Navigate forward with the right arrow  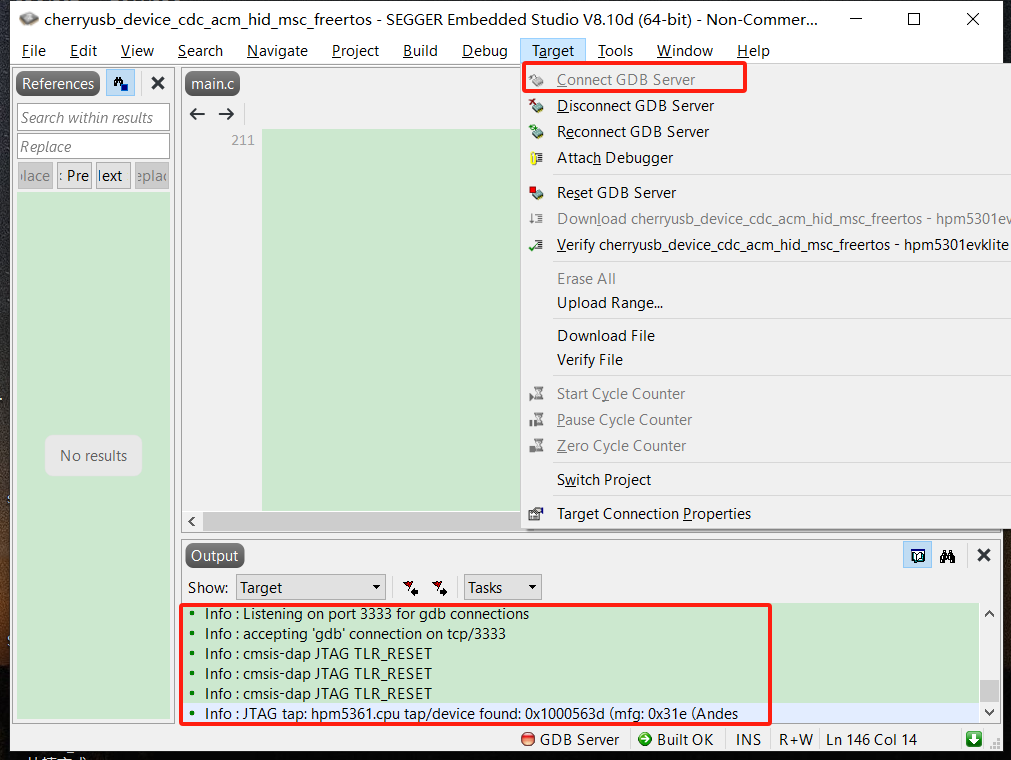(226, 114)
